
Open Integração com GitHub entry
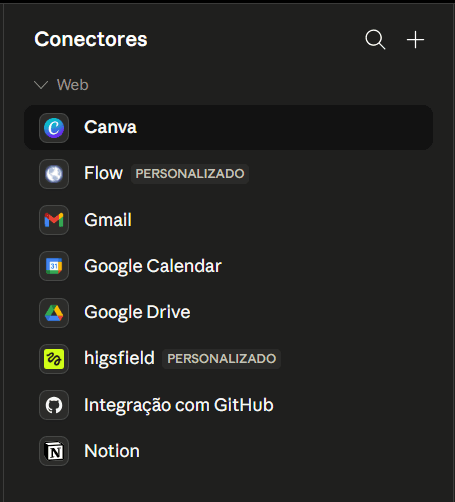click(x=179, y=405)
